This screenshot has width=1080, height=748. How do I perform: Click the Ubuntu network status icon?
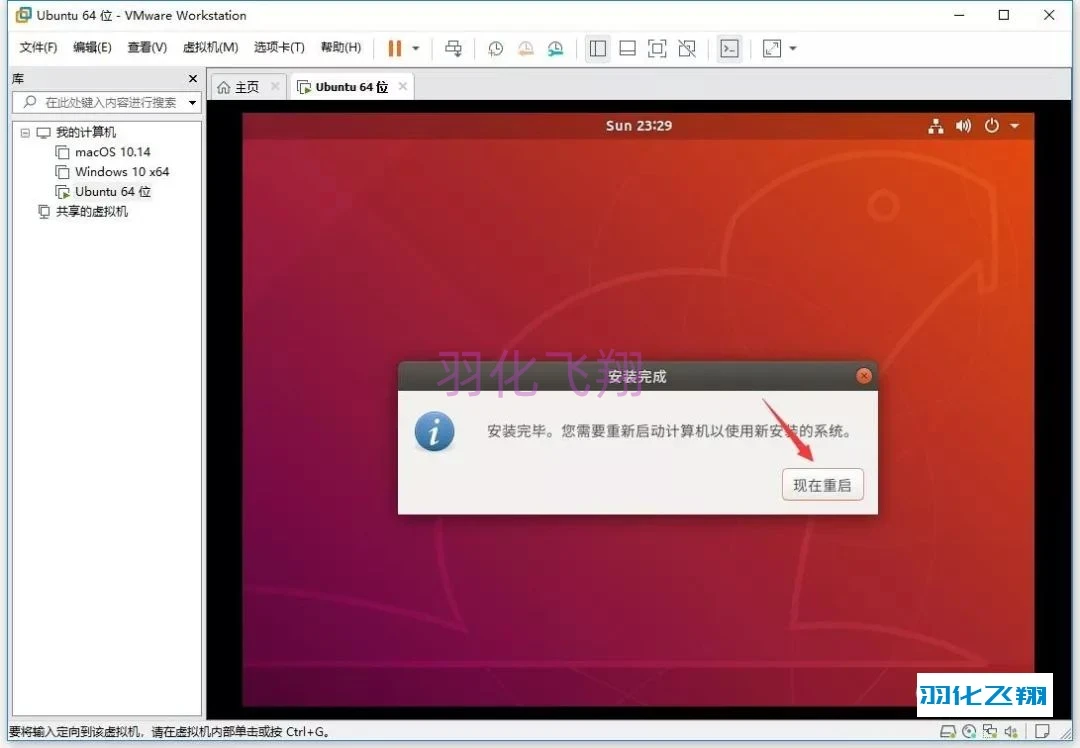(935, 126)
